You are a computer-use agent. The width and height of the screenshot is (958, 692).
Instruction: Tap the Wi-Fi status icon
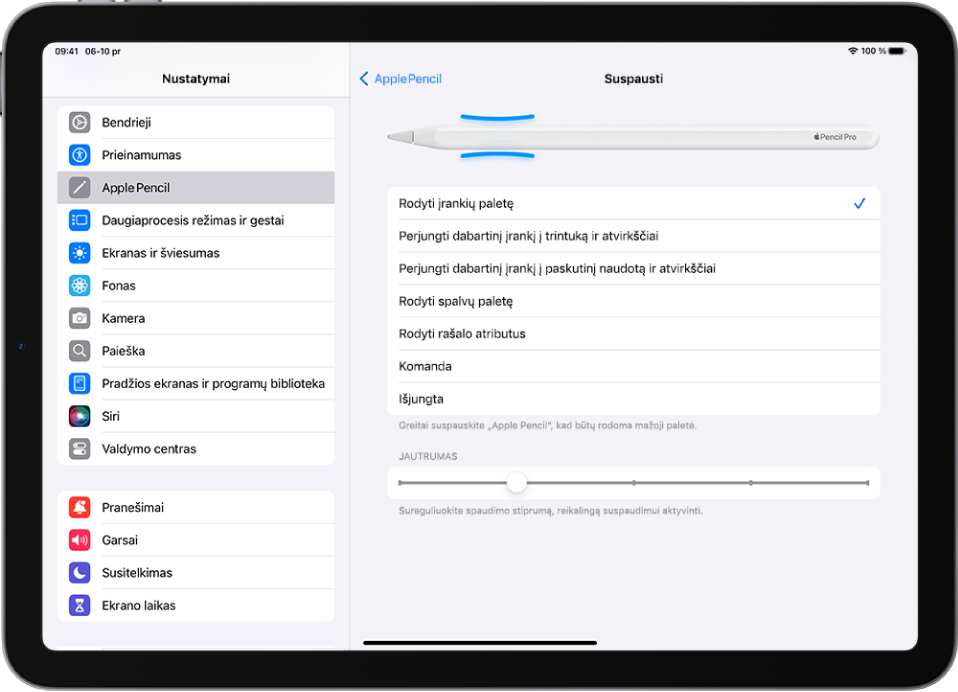click(x=853, y=51)
